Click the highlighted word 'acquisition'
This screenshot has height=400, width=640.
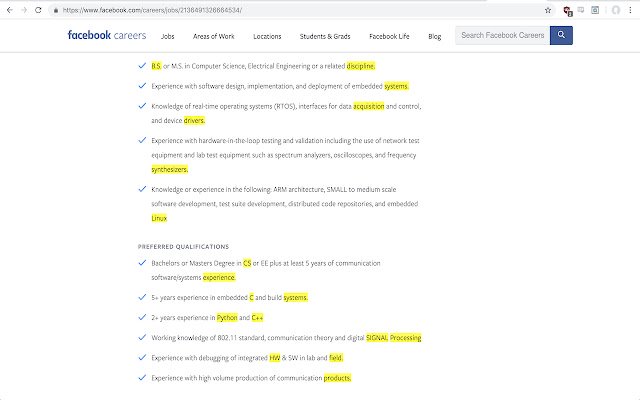(369, 106)
